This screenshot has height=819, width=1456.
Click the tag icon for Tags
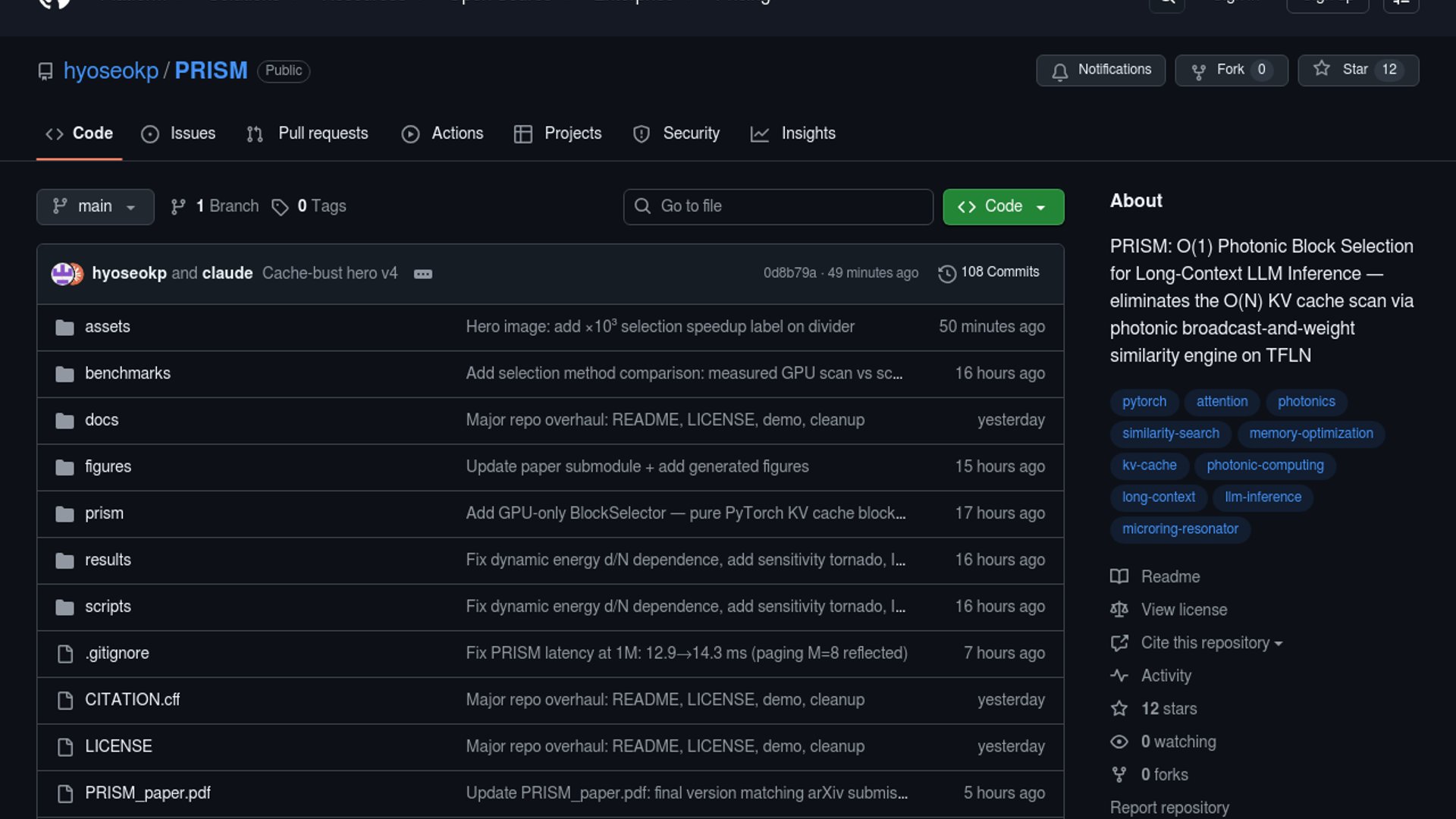[x=280, y=207]
